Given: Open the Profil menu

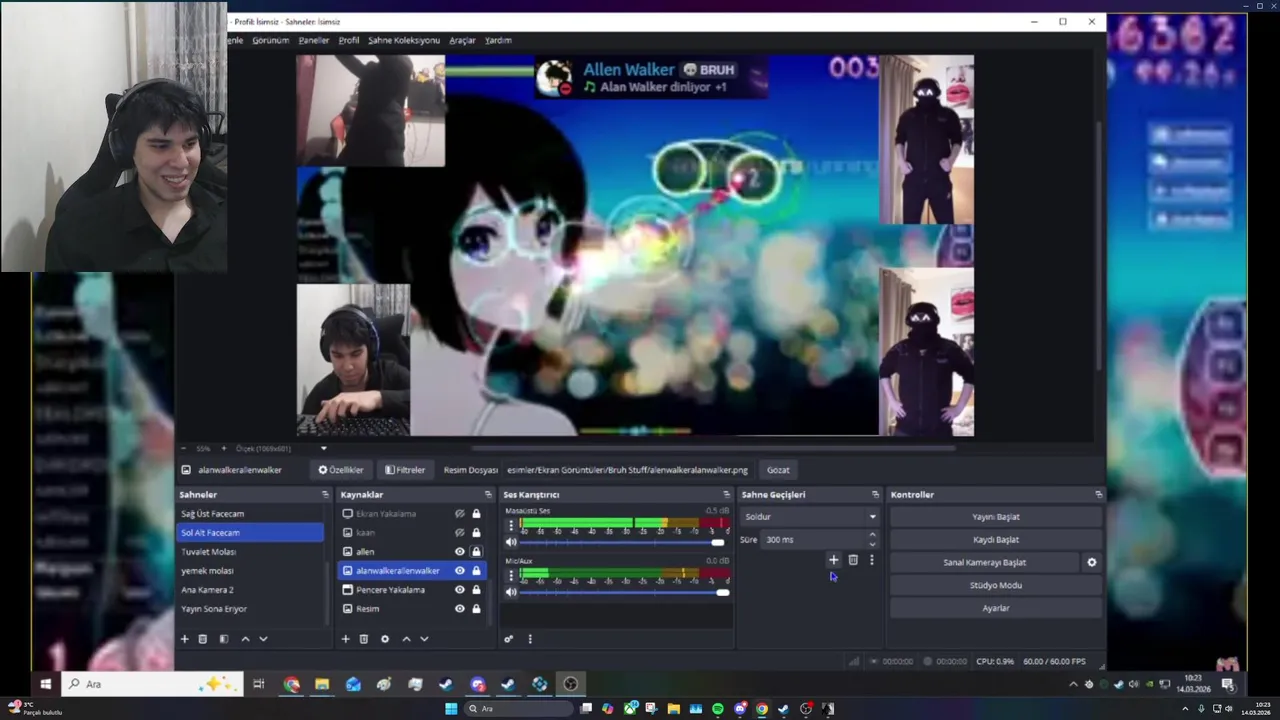Looking at the screenshot, I should (x=349, y=40).
